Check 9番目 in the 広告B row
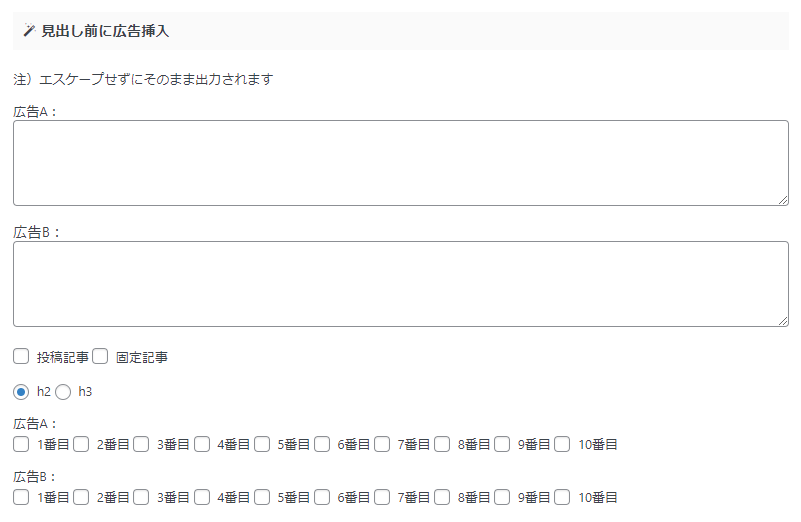This screenshot has height=522, width=801. (502, 497)
